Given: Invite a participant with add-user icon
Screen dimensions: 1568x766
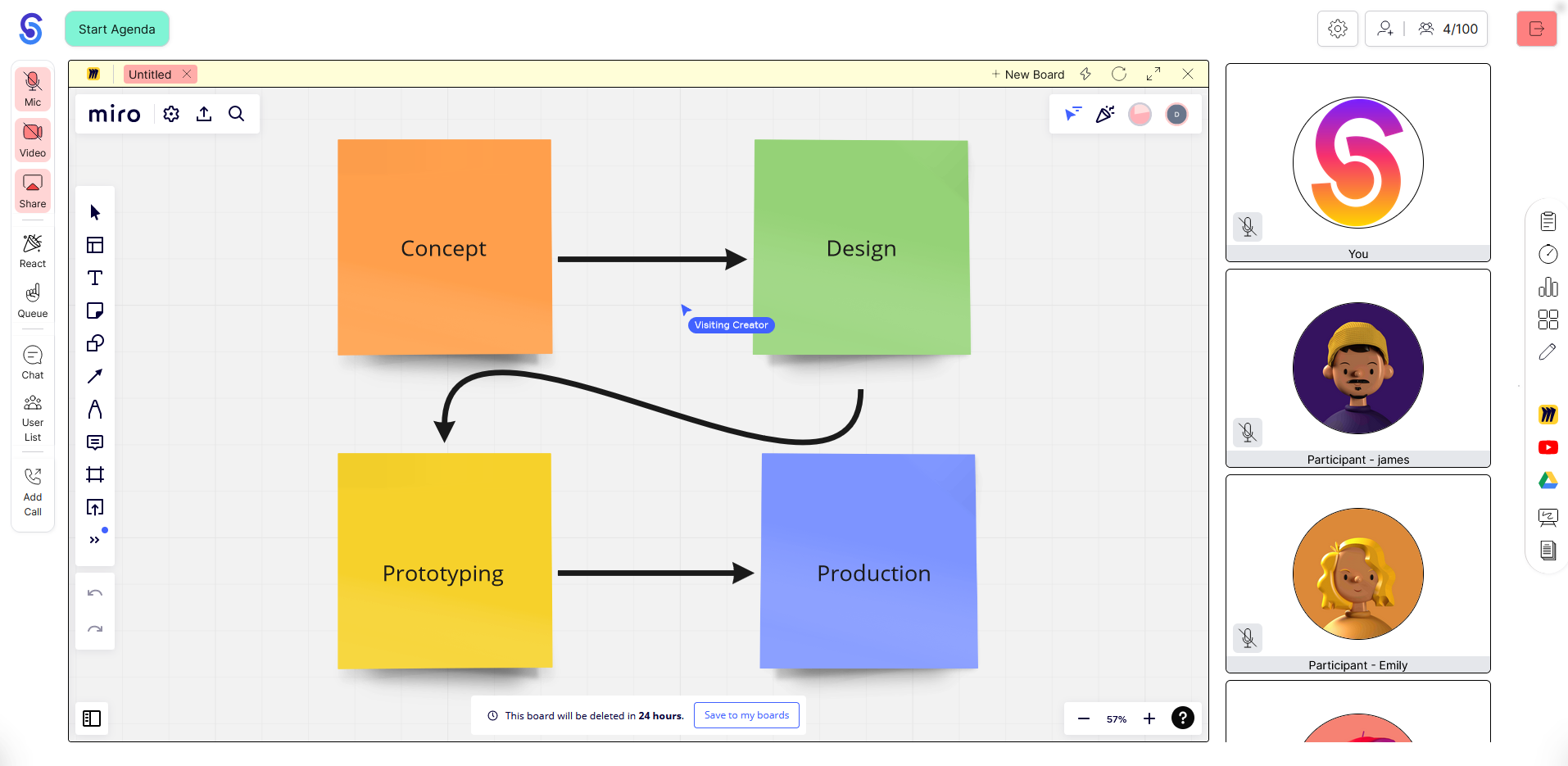Looking at the screenshot, I should pos(1385,29).
